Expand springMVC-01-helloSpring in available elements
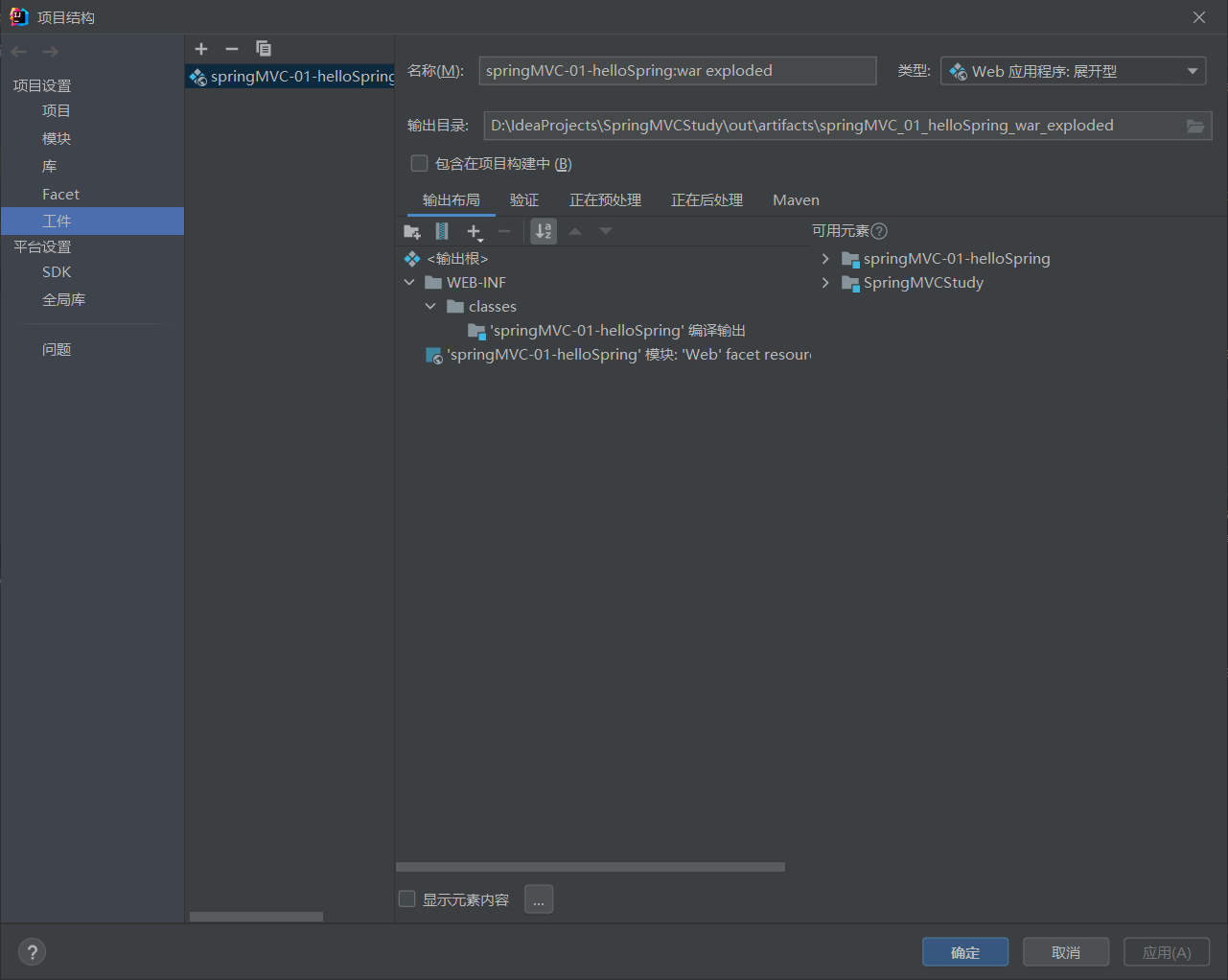 tap(825, 259)
